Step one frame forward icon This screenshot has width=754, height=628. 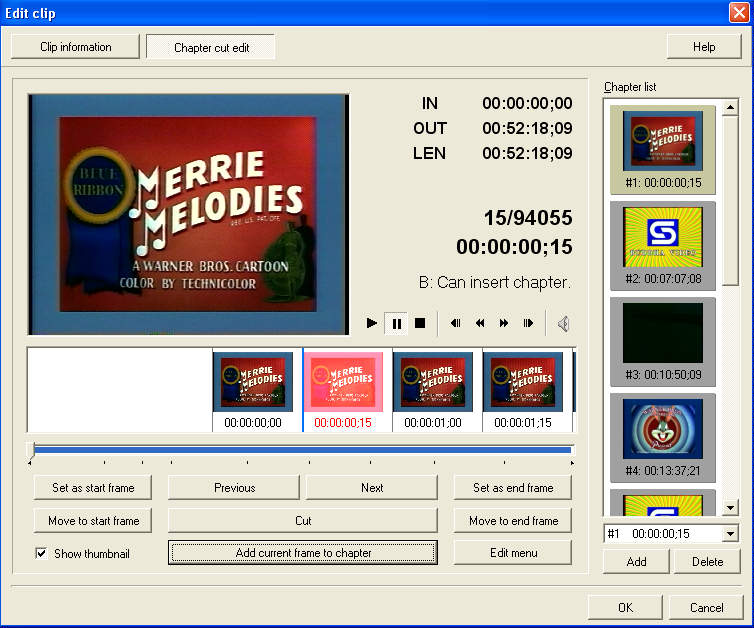(x=528, y=323)
